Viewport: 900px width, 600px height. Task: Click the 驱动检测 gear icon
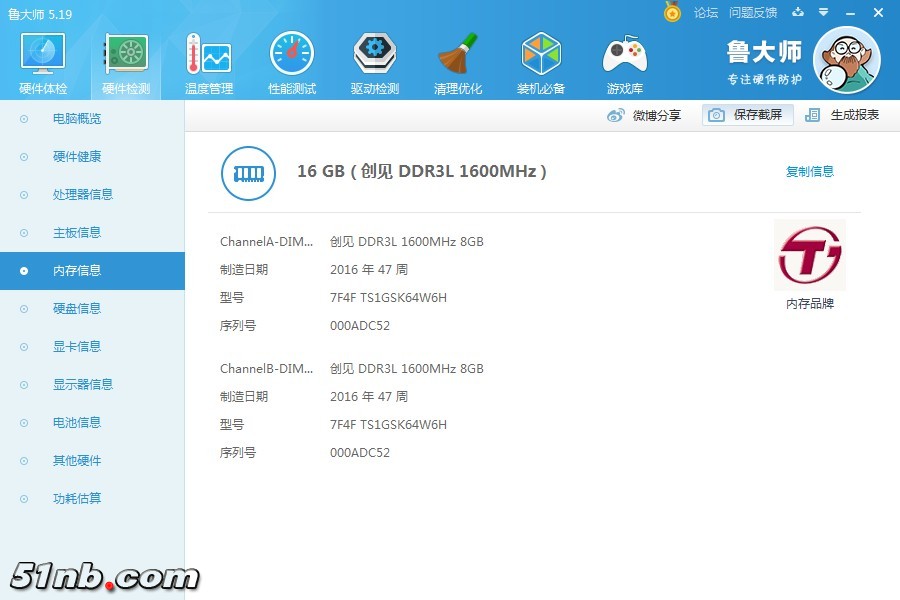pyautogui.click(x=375, y=54)
